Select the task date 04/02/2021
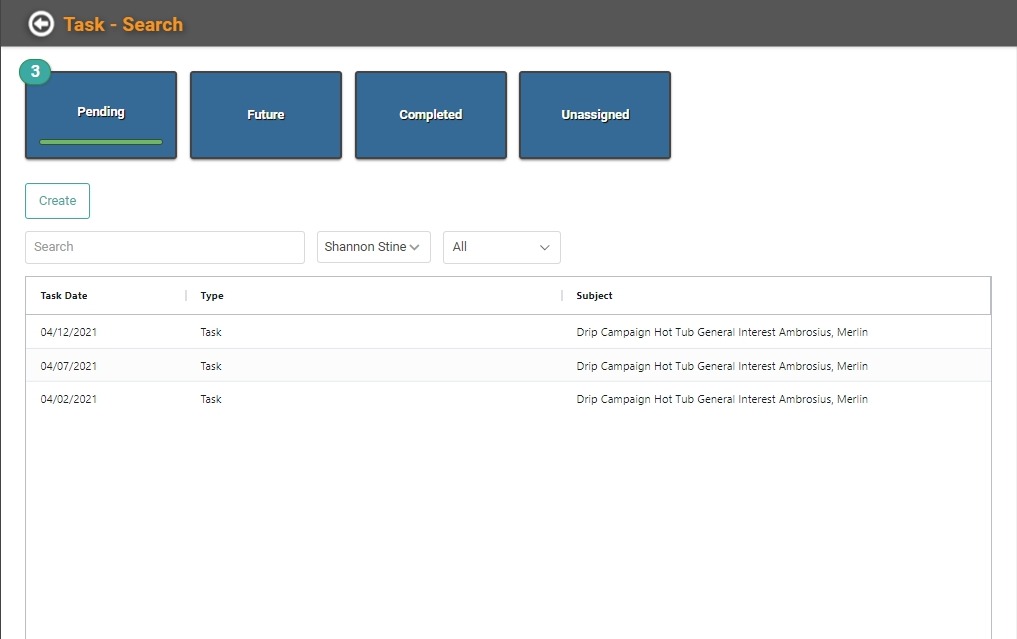The width and height of the screenshot is (1017, 639). [69, 399]
